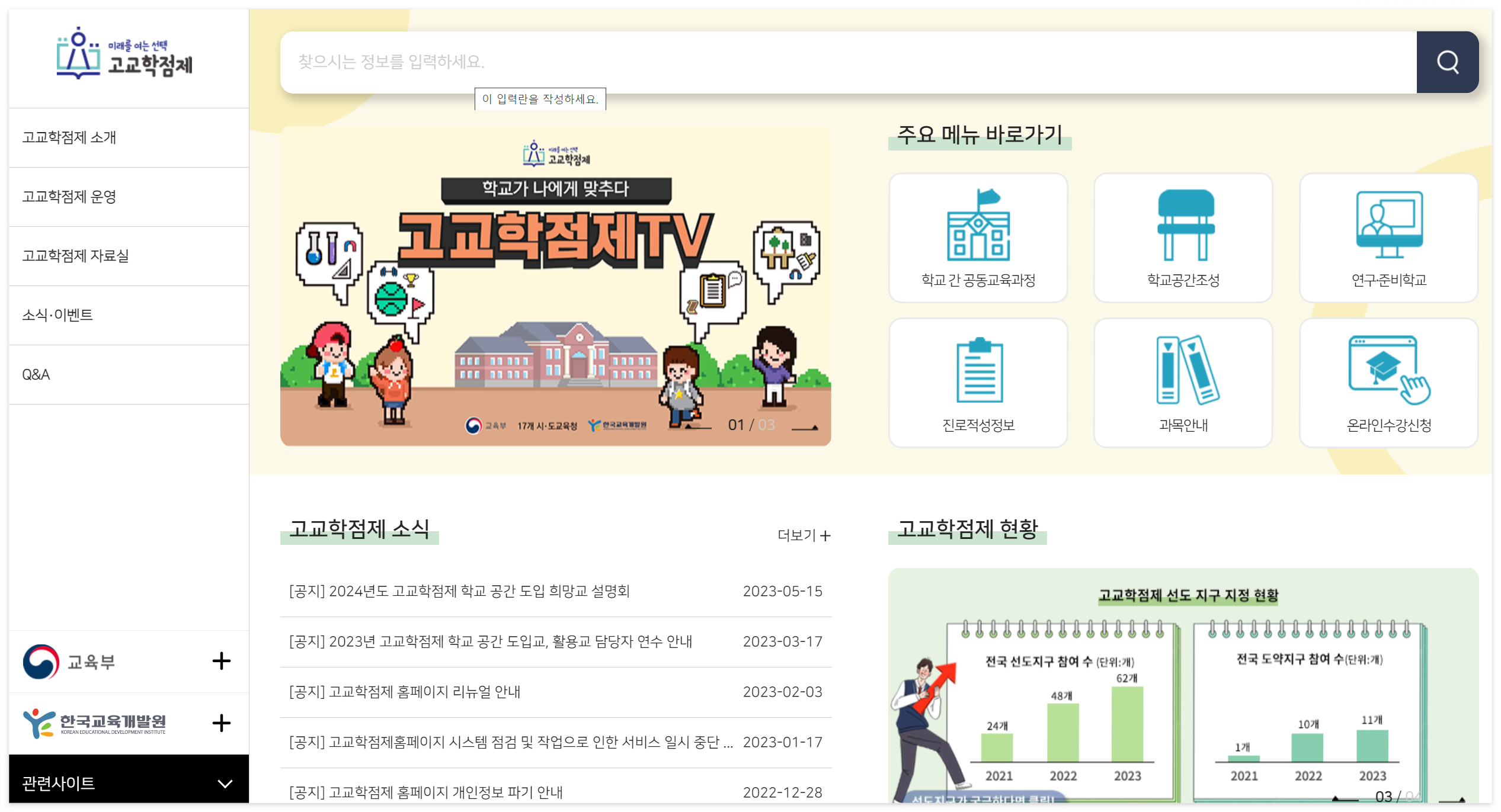Open 고교학점제 소개 menu
This screenshot has height=812, width=1501.
click(x=129, y=137)
